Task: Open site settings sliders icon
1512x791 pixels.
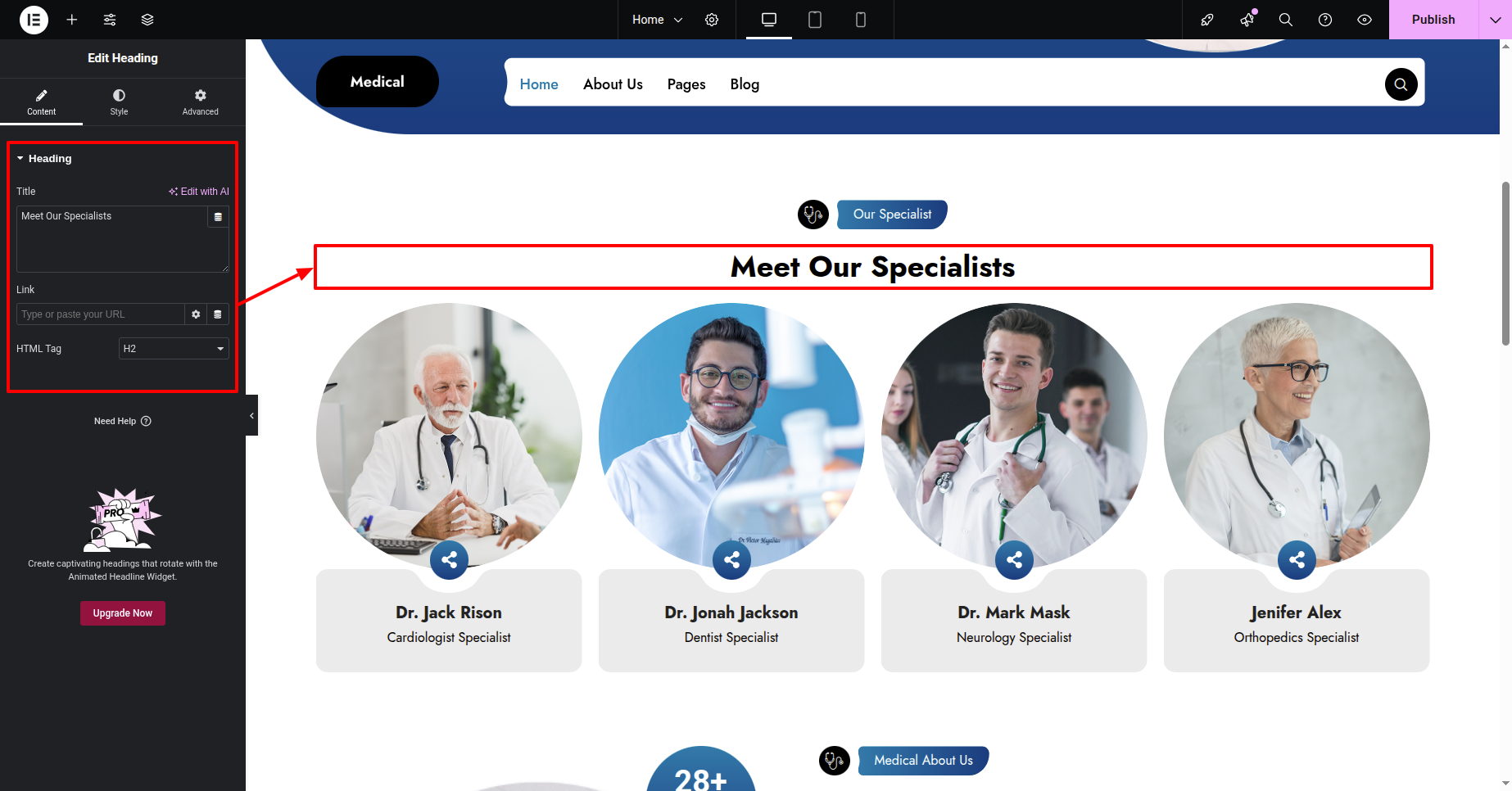Action: 110,20
